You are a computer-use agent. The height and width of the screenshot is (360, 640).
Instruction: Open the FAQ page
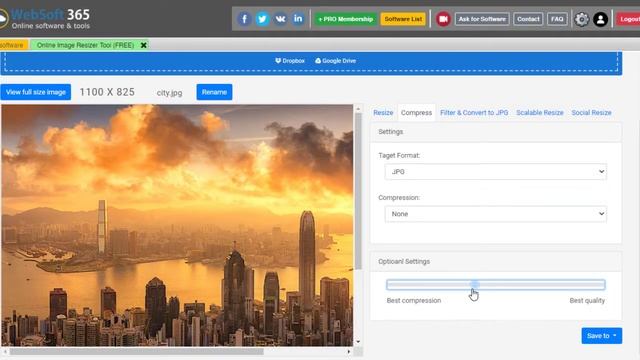click(x=557, y=19)
